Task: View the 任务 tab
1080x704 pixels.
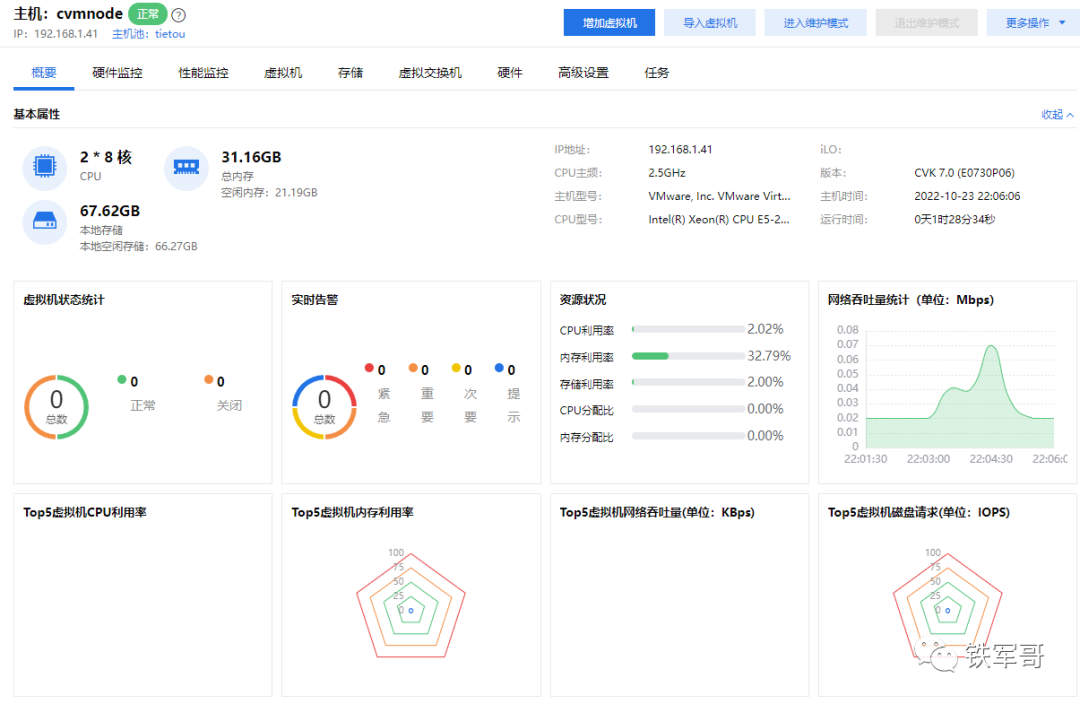Action: tap(656, 72)
